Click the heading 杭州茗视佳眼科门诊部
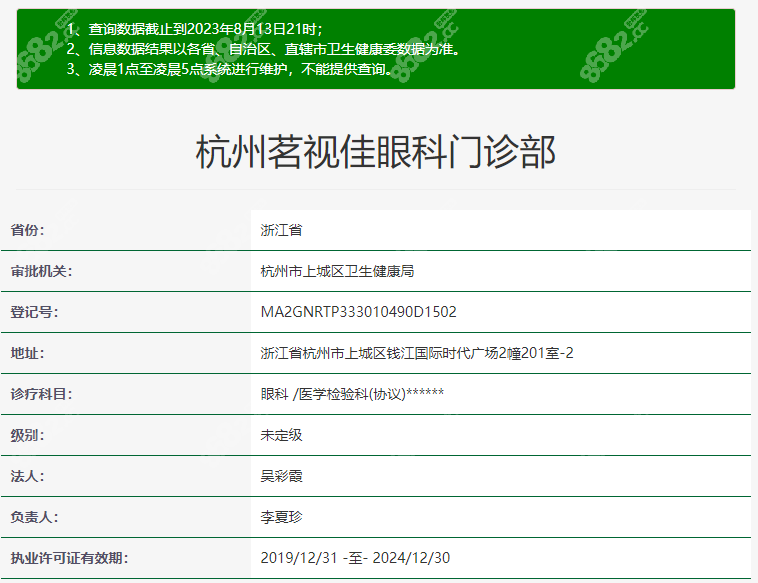 point(376,152)
